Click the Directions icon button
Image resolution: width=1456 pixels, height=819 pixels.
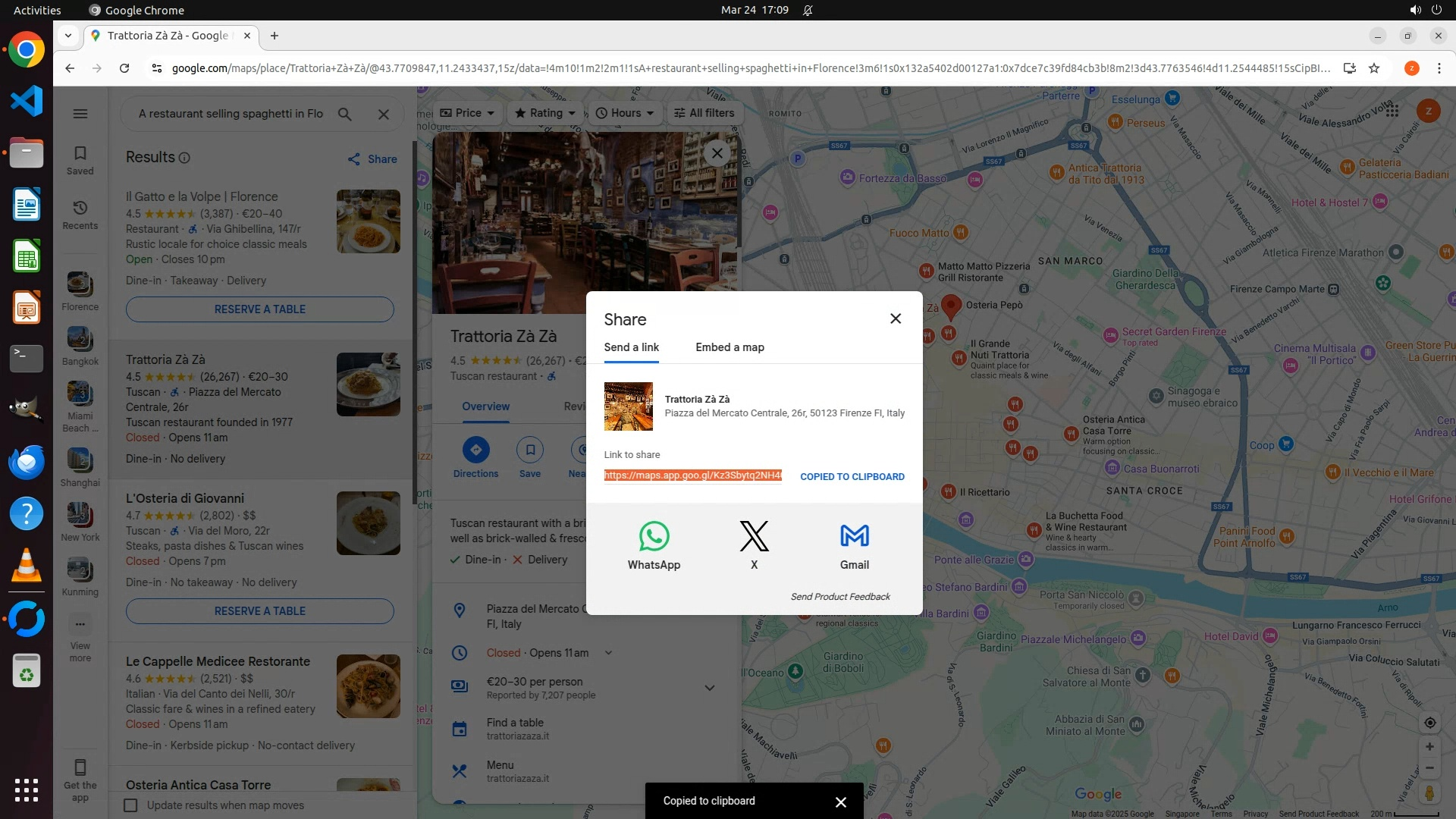[x=475, y=450]
